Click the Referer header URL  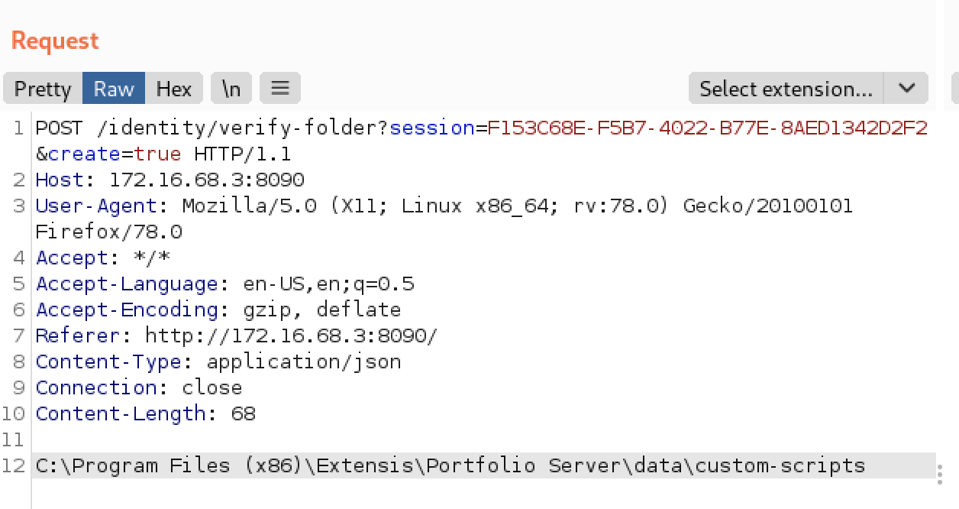coord(291,336)
